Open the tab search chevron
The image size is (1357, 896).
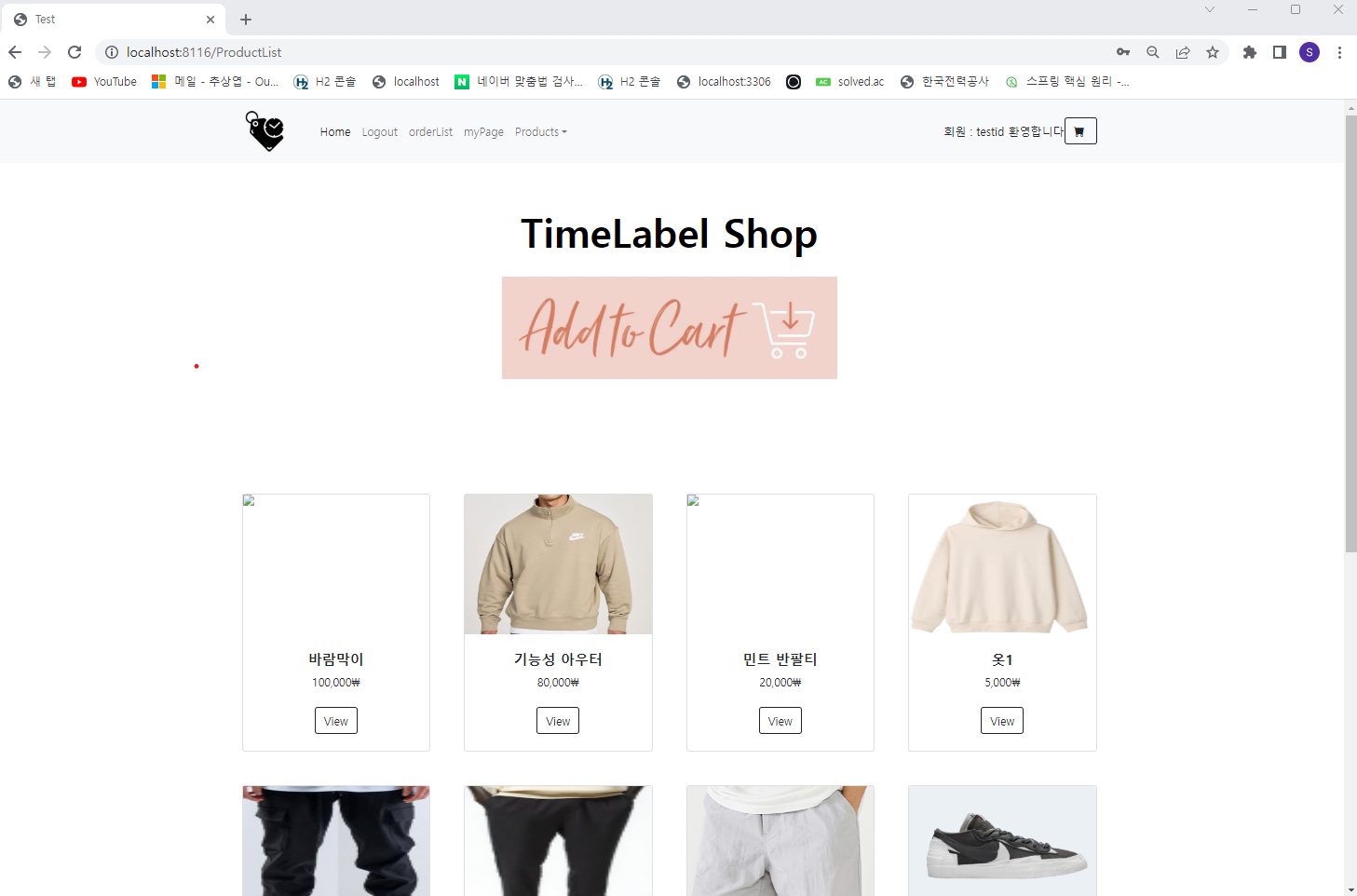pyautogui.click(x=1210, y=9)
